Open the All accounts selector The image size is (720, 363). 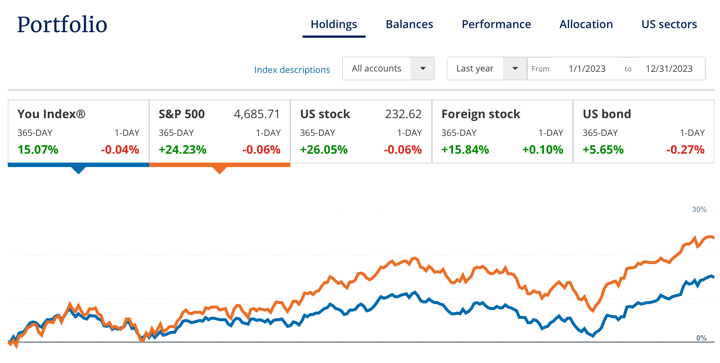click(388, 69)
